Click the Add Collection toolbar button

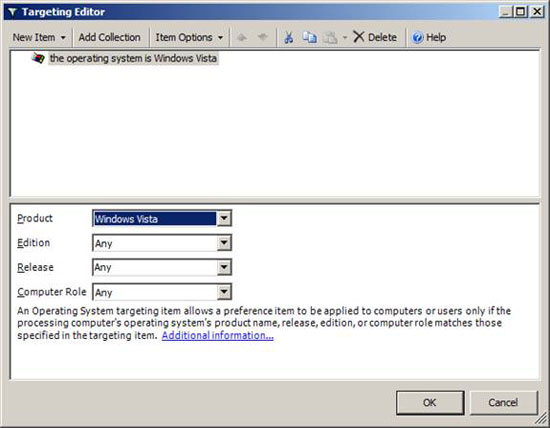point(109,37)
